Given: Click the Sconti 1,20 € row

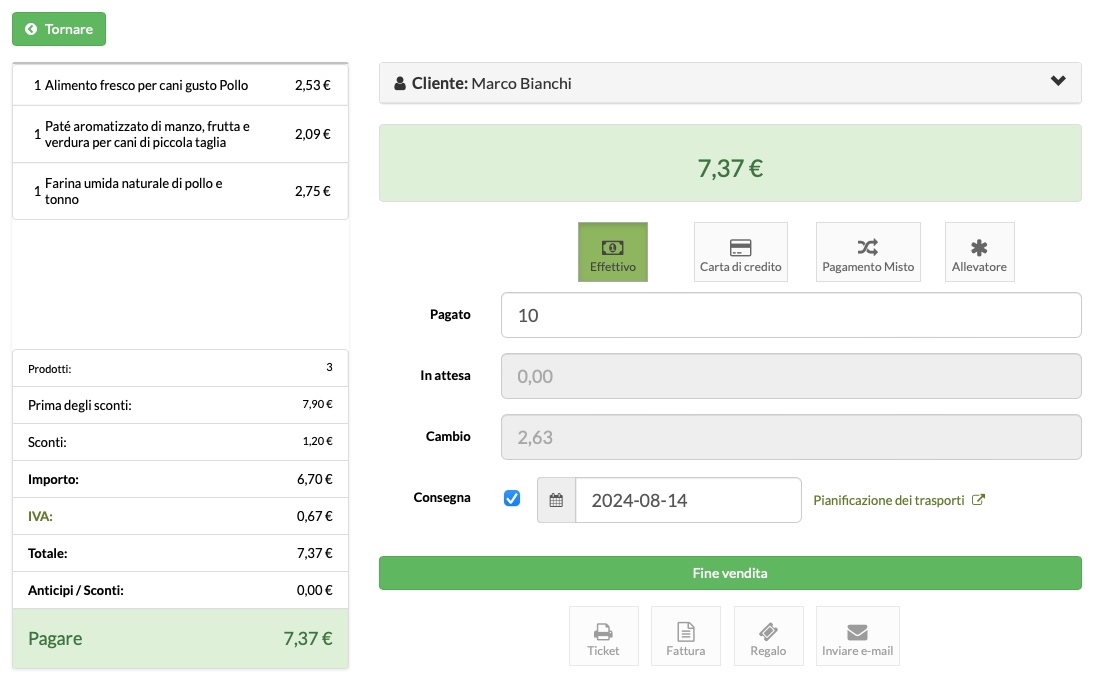Looking at the screenshot, I should point(180,442).
